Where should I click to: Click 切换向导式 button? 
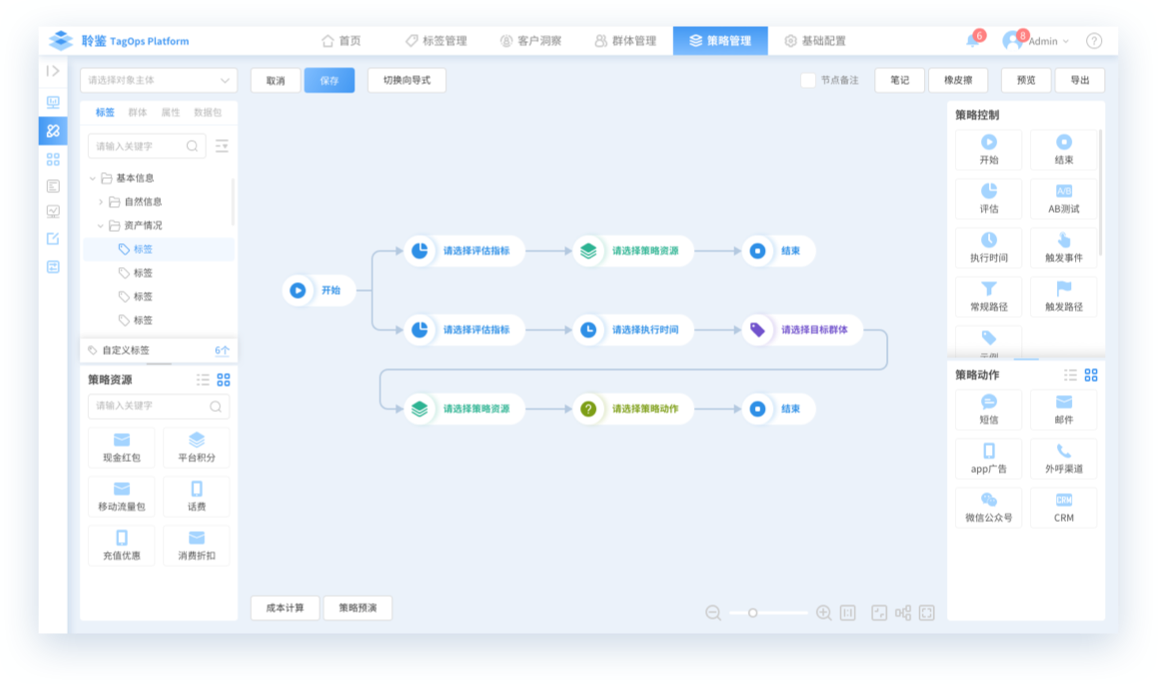(406, 80)
